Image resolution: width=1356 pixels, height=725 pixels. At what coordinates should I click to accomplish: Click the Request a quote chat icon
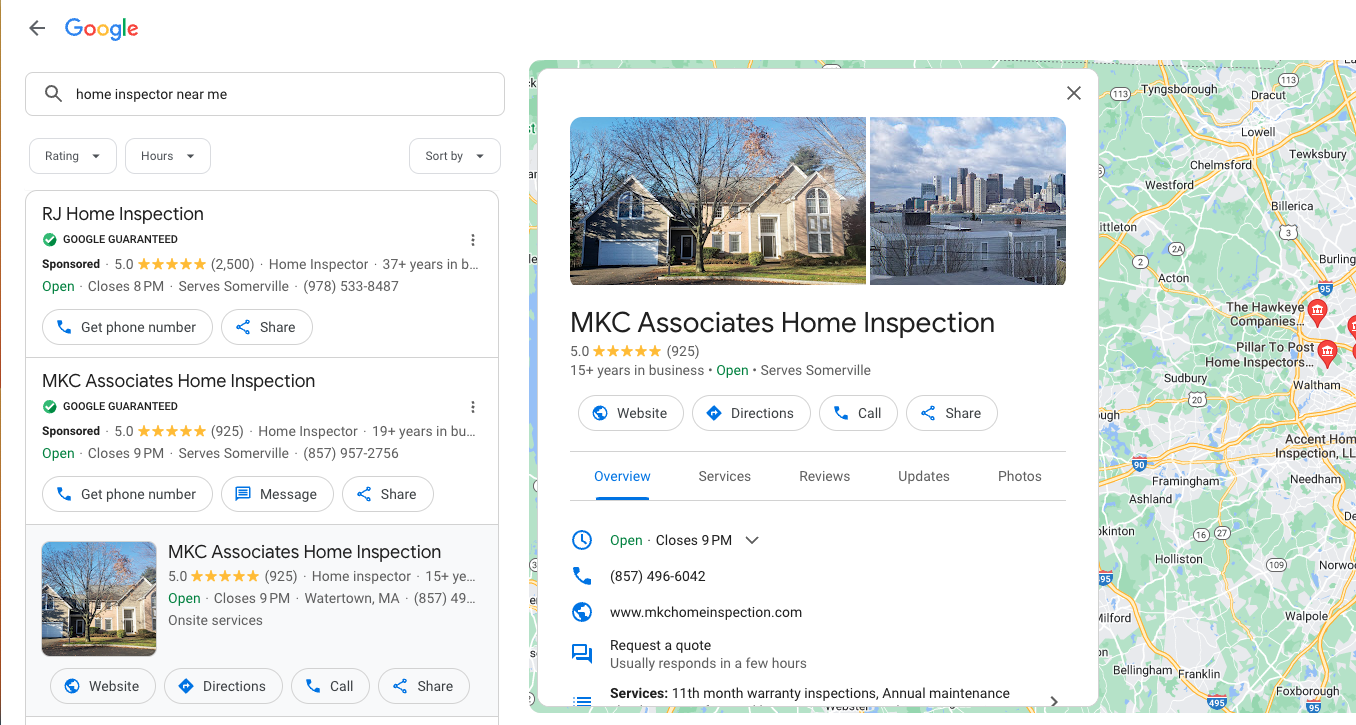(x=582, y=654)
